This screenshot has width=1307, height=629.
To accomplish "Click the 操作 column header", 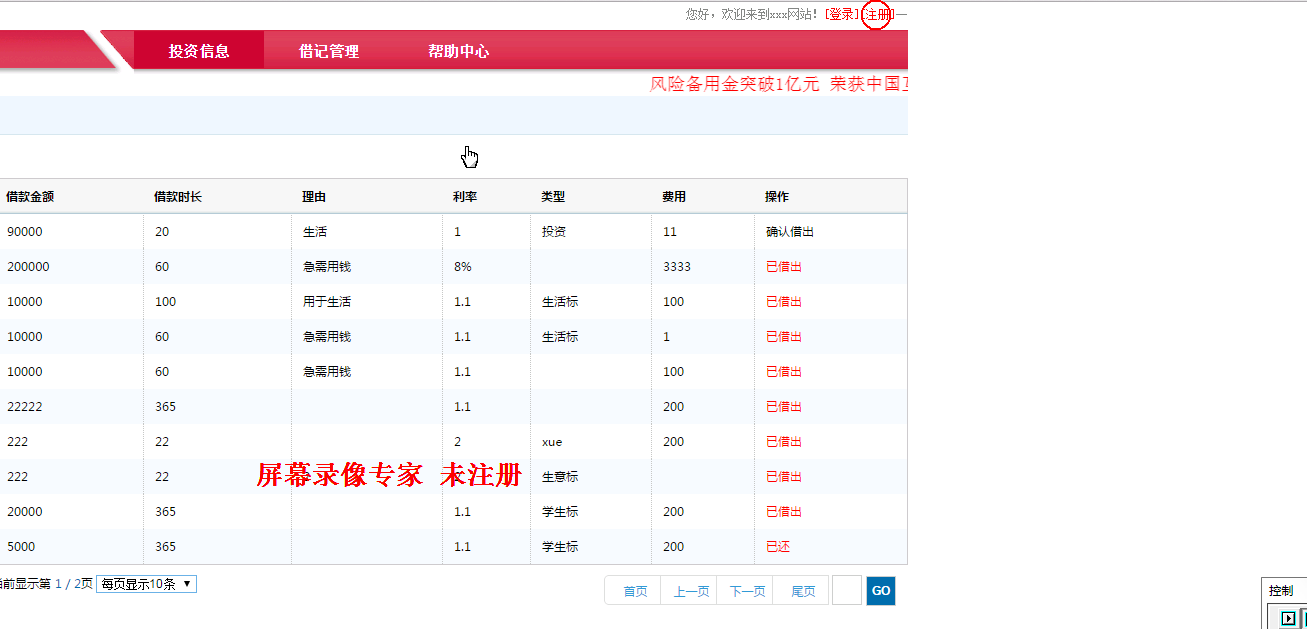I will pyautogui.click(x=777, y=197).
